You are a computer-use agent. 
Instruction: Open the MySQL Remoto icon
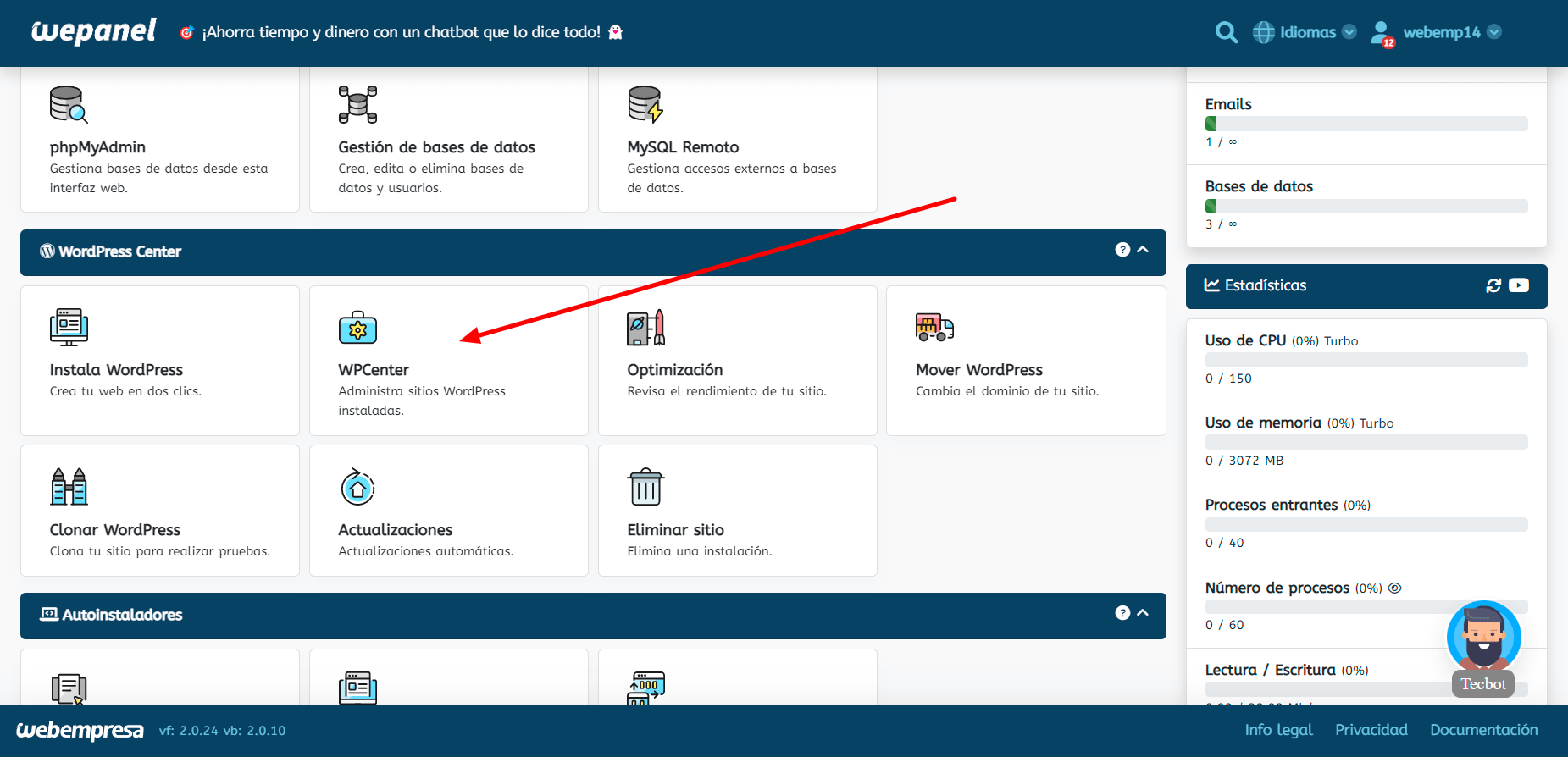point(645,104)
